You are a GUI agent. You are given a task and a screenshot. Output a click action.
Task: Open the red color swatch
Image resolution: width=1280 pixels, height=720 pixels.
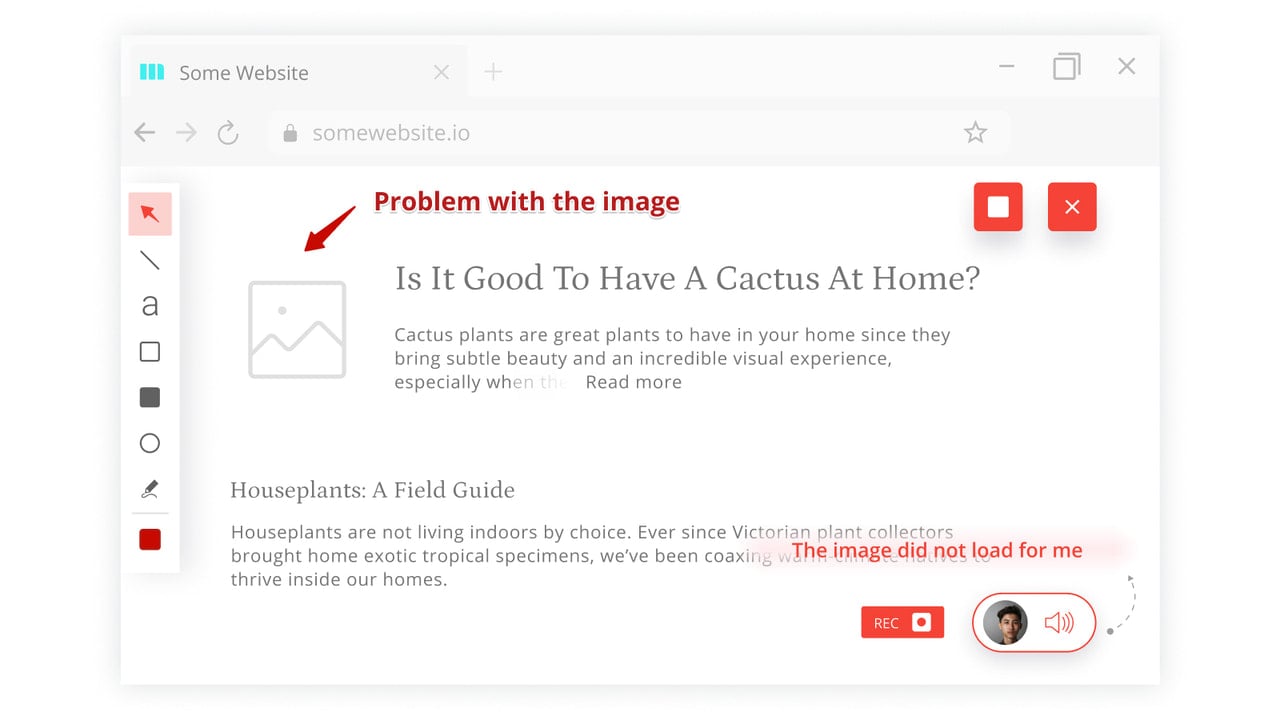(150, 540)
